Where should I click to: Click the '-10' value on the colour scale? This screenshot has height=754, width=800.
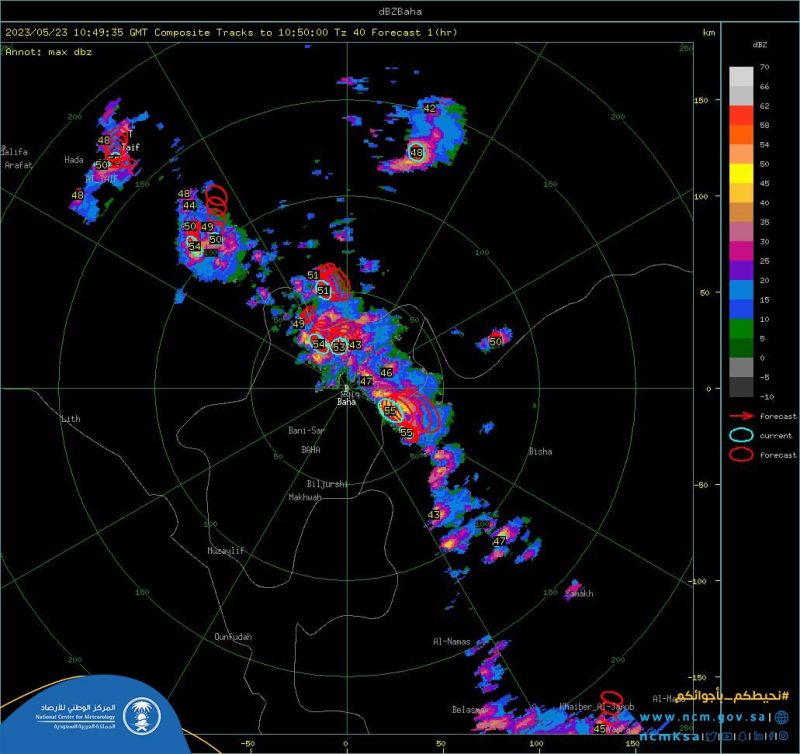(767, 396)
